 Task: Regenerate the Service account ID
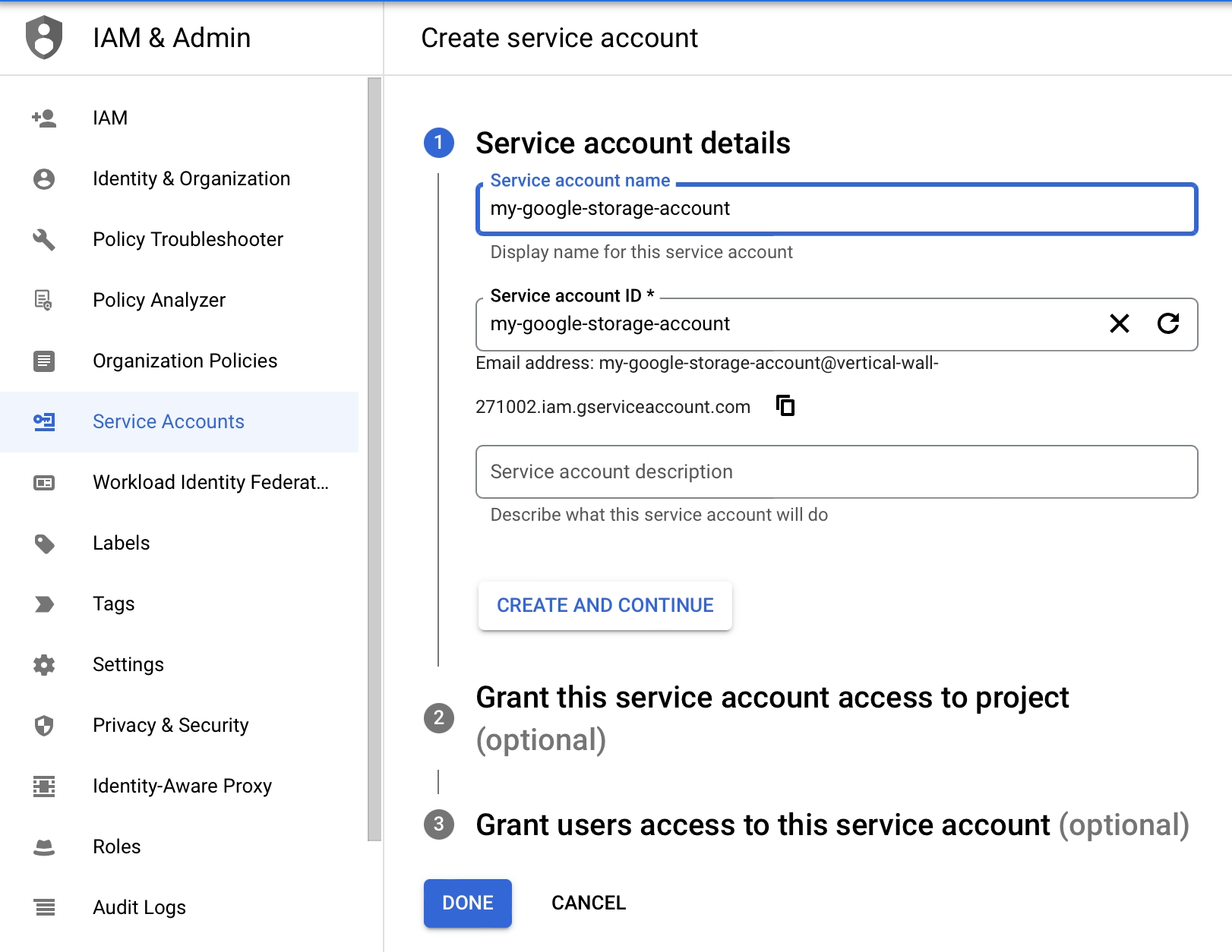coord(1168,324)
